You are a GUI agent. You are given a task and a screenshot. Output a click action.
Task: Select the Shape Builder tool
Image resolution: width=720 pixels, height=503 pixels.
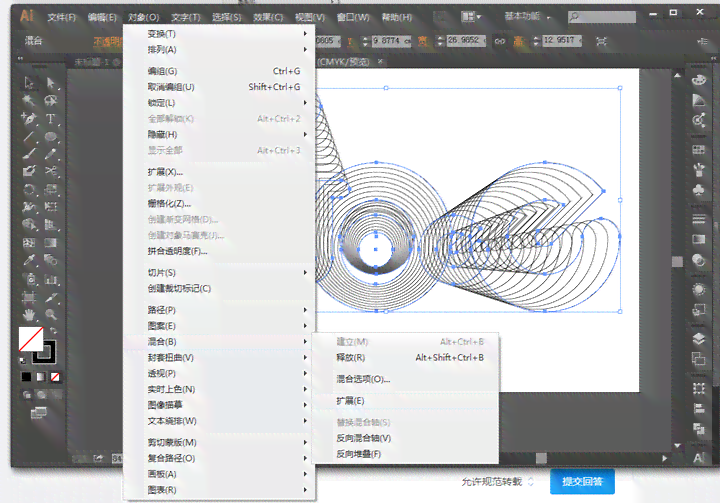coord(29,225)
